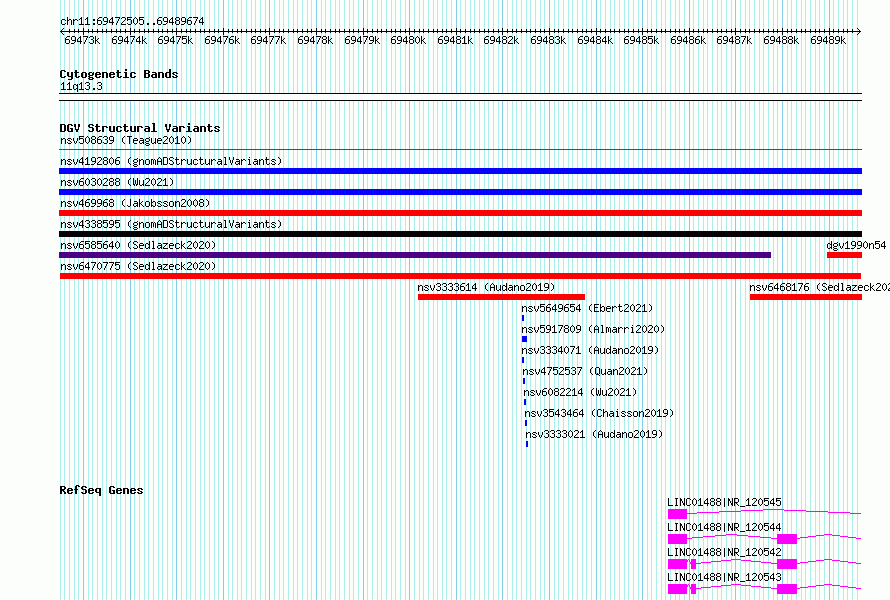The height and width of the screenshot is (600, 890).
Task: Click the 69483k ruler tick label
Action: (548, 41)
